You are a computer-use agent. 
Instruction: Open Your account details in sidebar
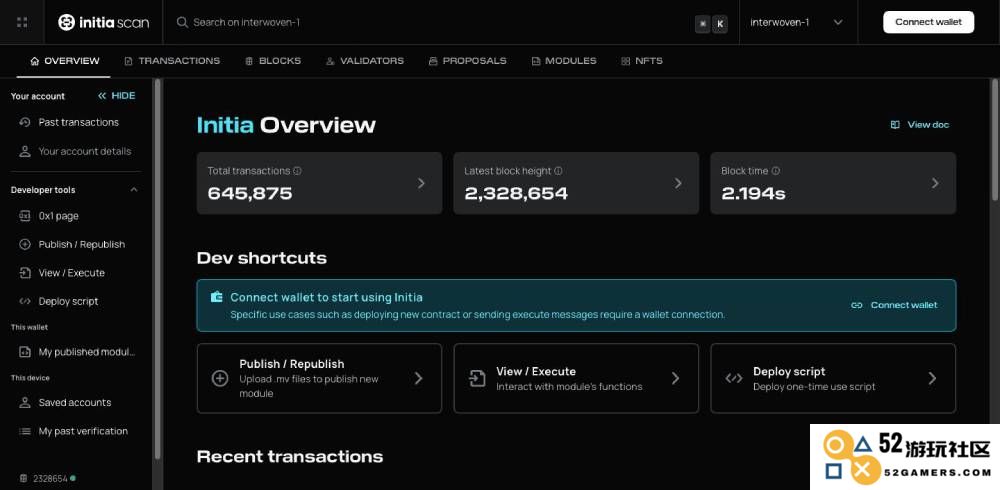[75, 152]
